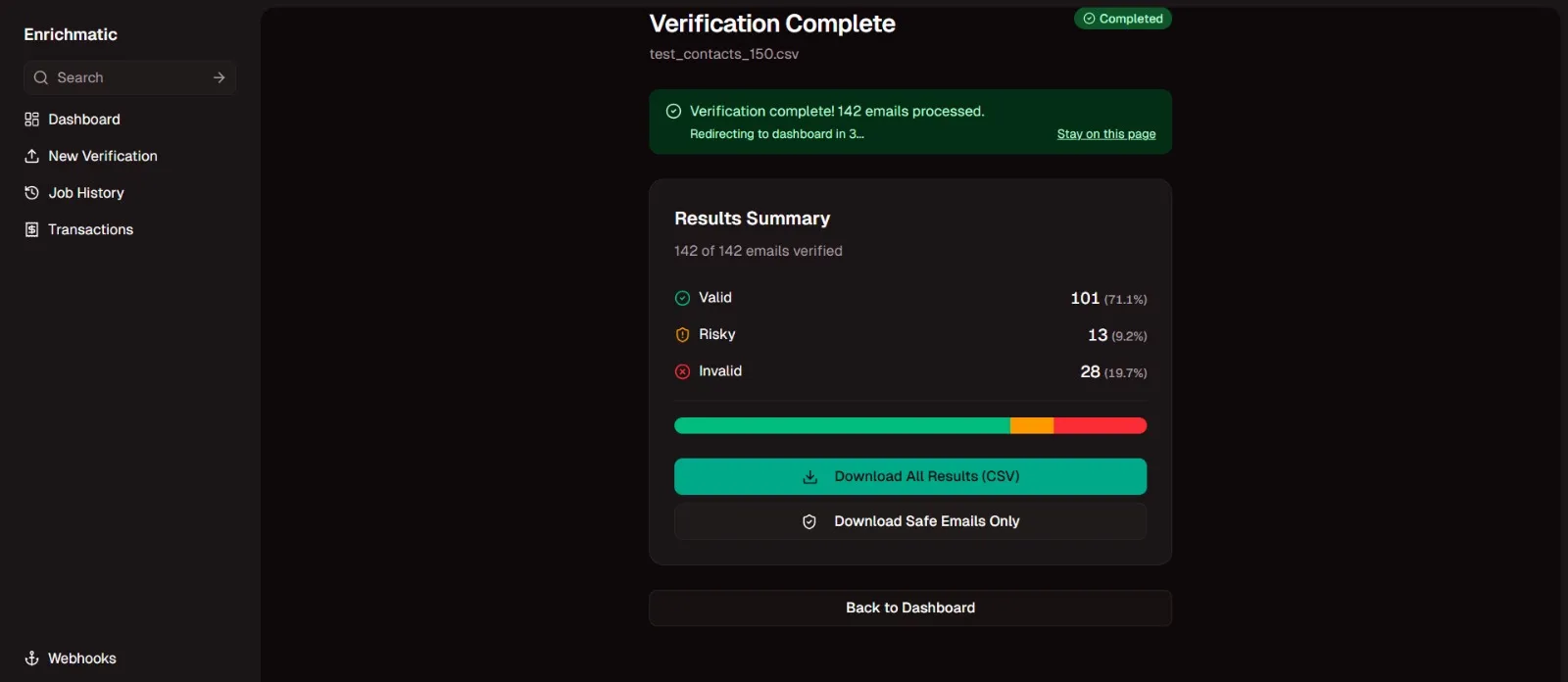1568x682 pixels.
Task: Open Job History from the sidebar
Action: [x=86, y=193]
